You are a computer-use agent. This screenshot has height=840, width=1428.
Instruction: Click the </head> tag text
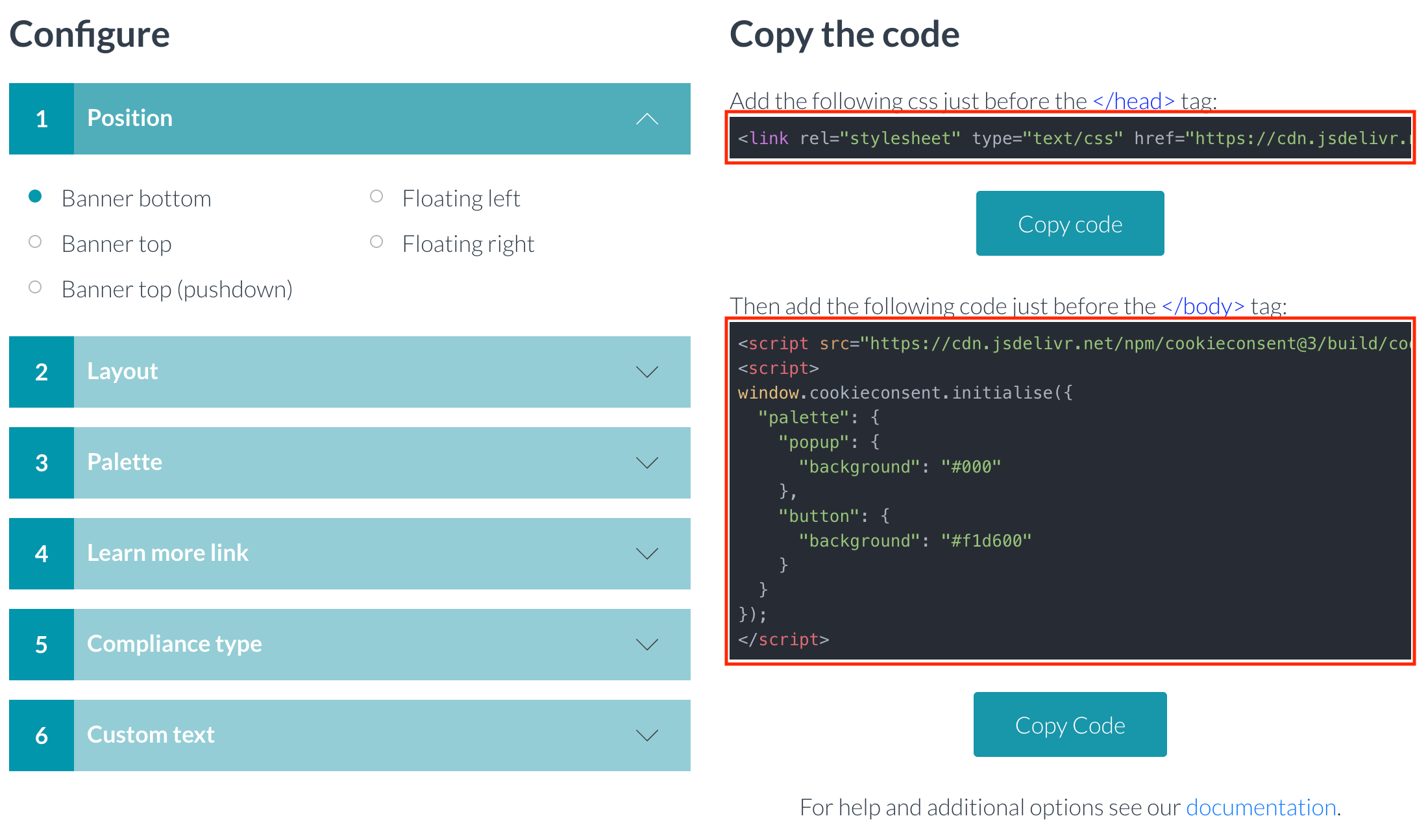tap(1133, 101)
